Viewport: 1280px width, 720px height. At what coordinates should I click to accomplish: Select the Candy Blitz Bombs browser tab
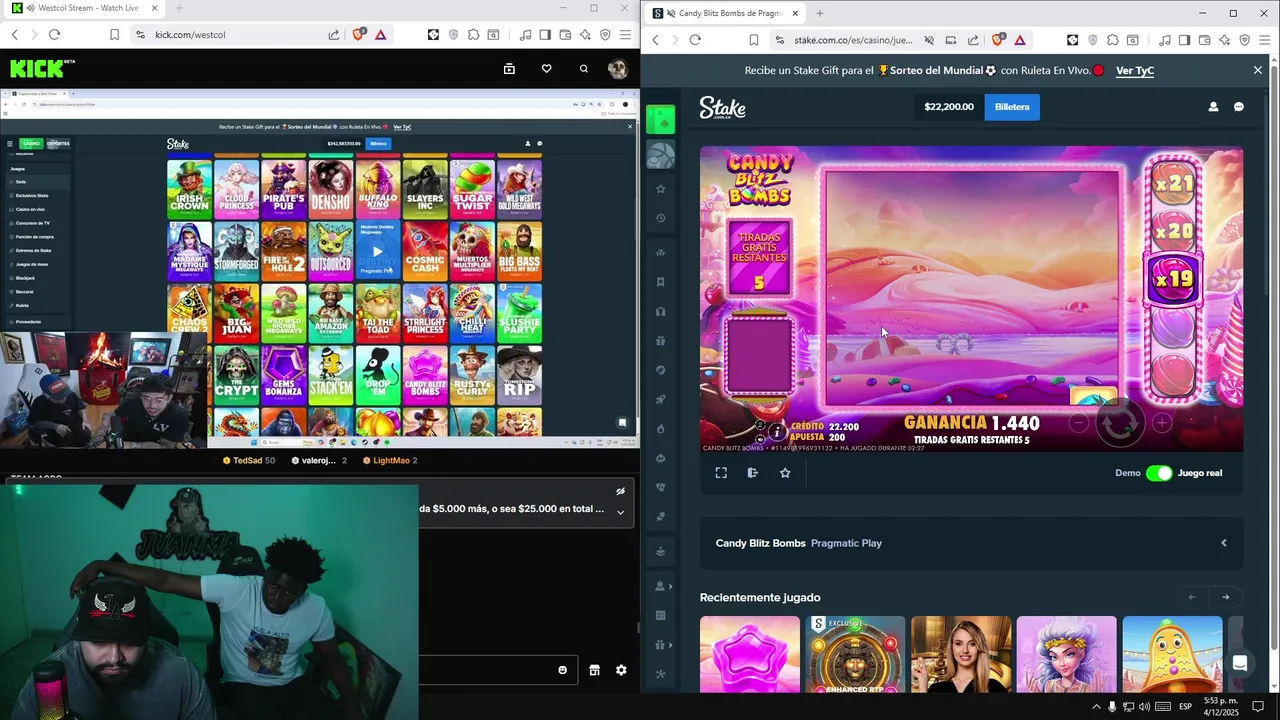[726, 13]
